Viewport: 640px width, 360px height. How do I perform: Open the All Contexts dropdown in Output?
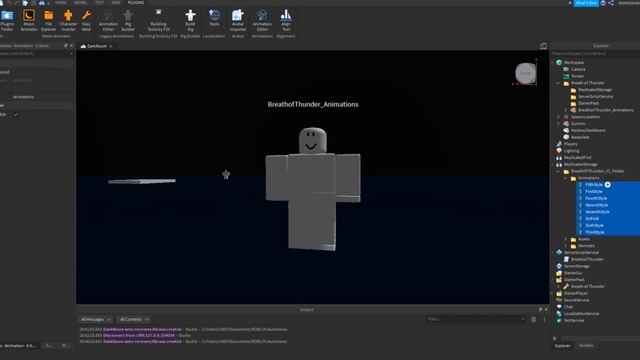coord(134,319)
